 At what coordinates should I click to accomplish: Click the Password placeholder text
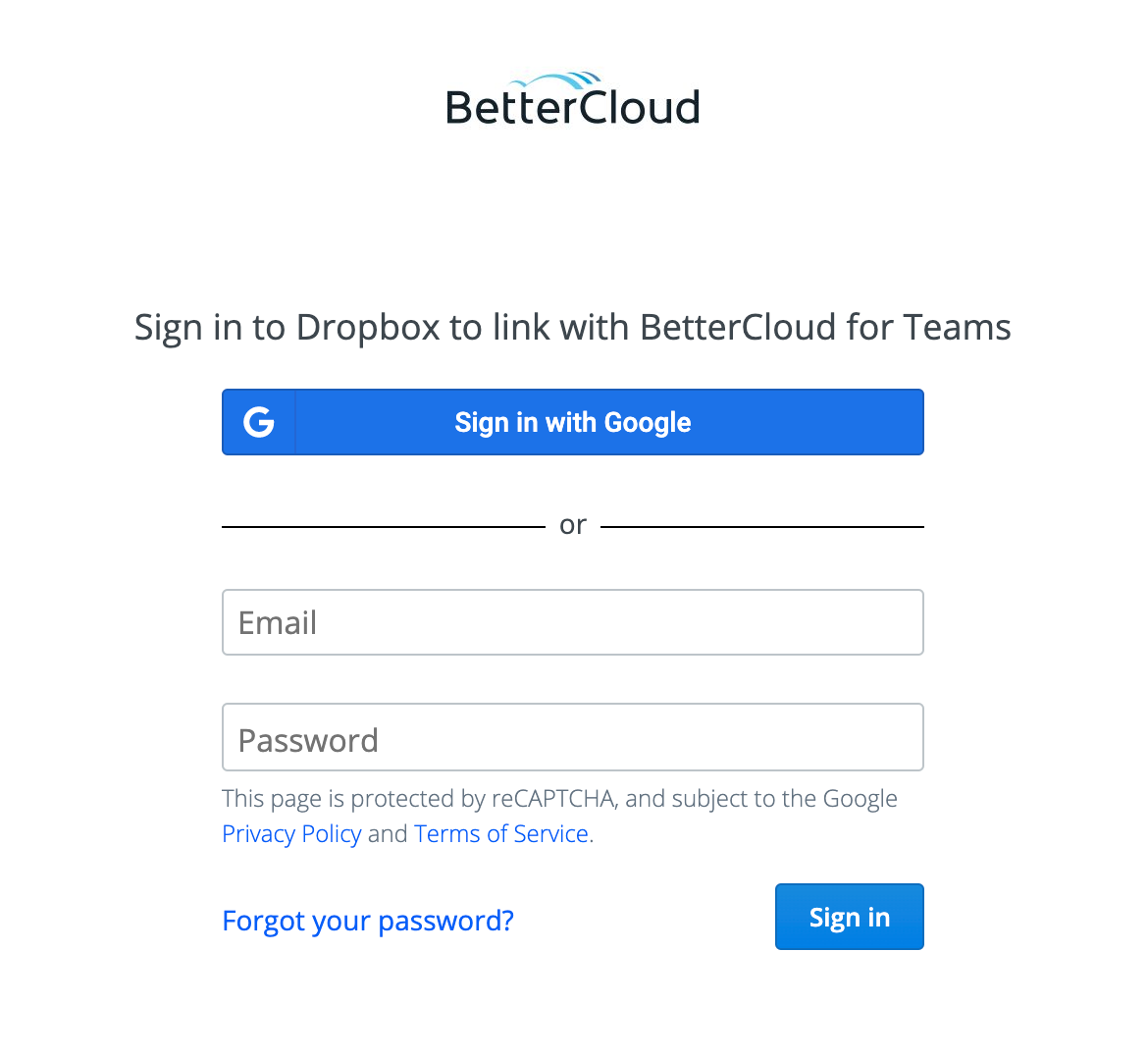point(308,739)
